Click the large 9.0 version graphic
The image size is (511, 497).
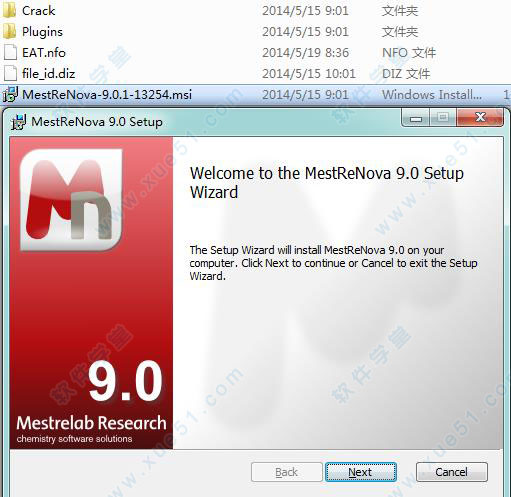click(125, 381)
